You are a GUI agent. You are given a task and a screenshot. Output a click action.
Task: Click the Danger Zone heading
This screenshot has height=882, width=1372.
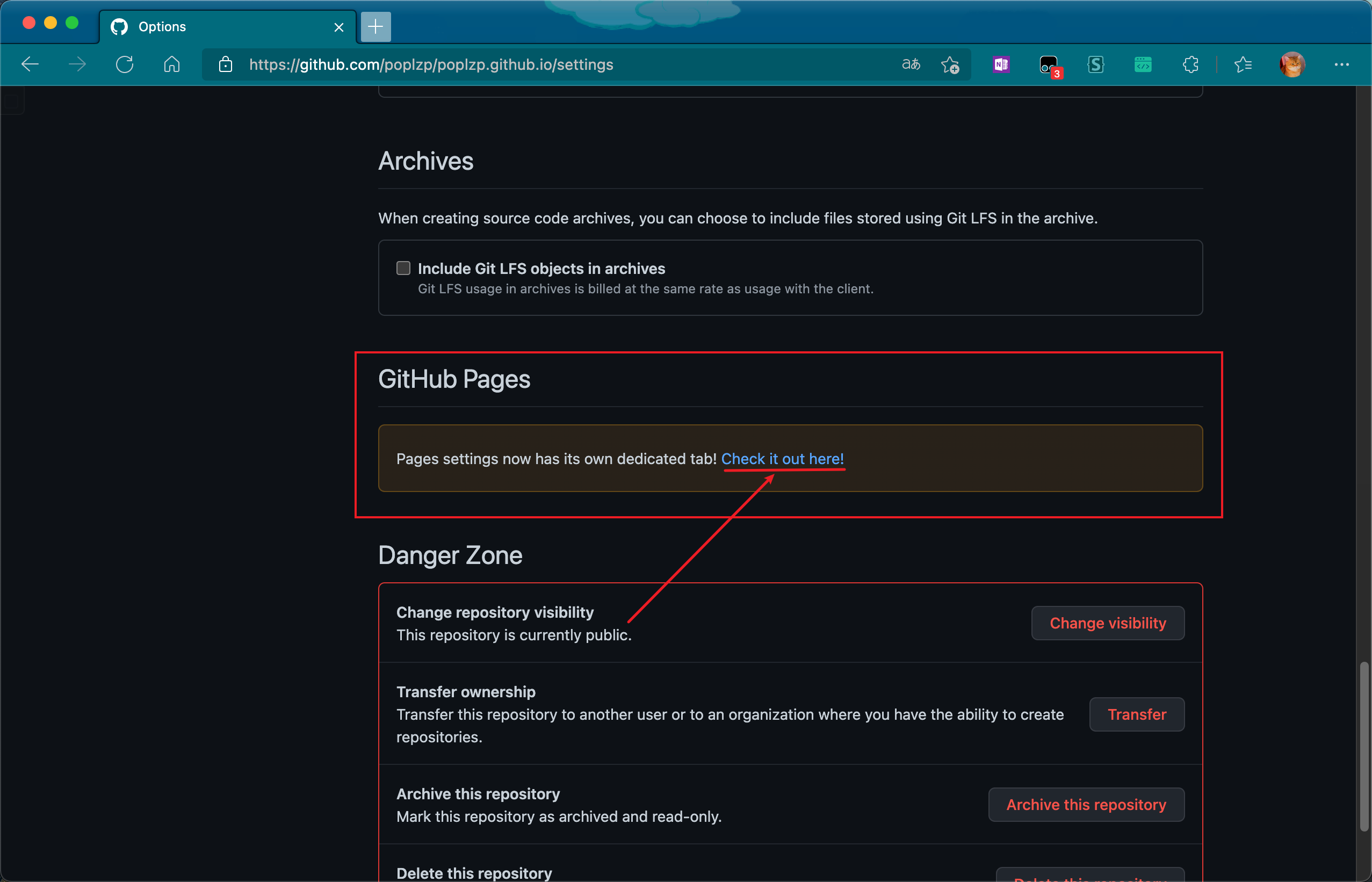click(x=450, y=555)
